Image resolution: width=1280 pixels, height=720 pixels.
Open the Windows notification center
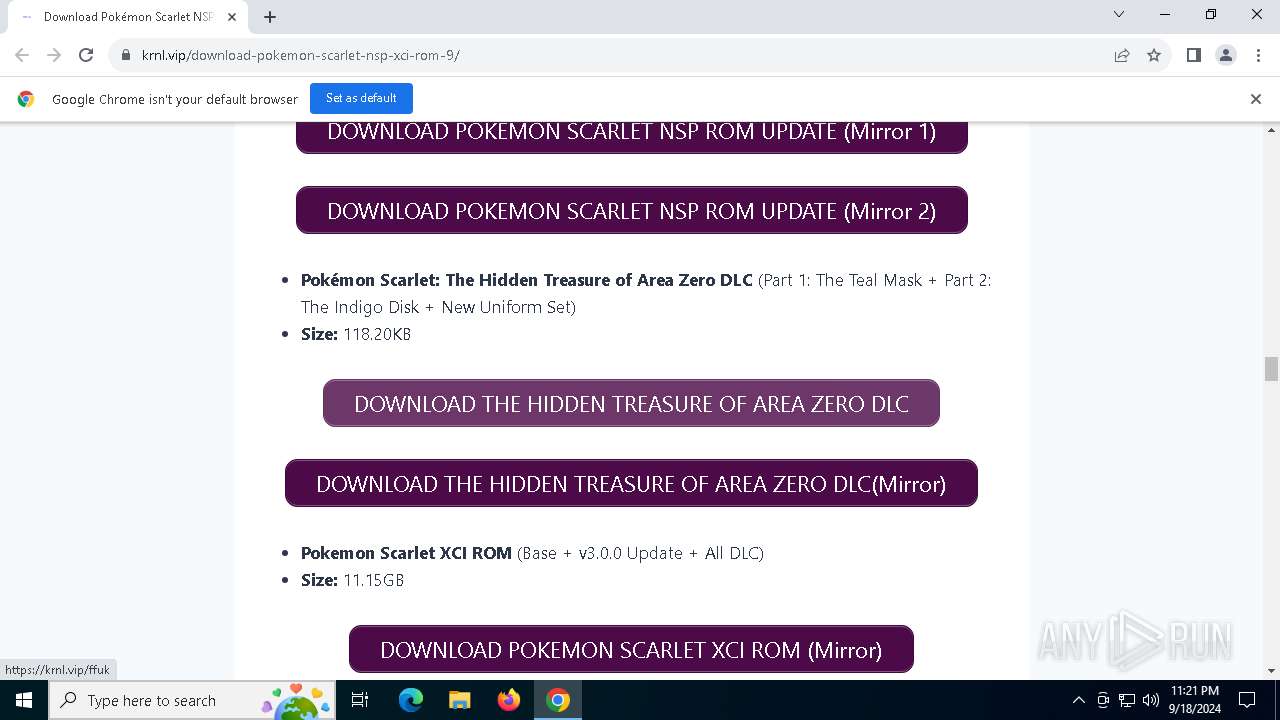1247,700
